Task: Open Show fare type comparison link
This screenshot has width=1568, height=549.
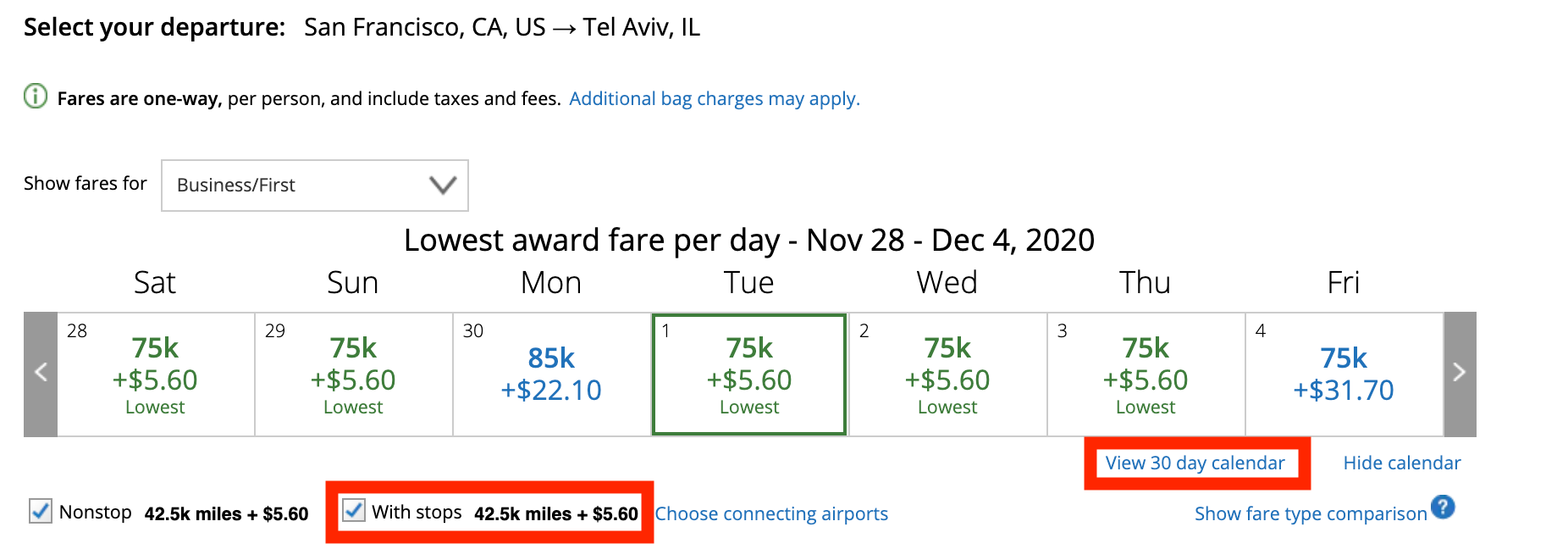Action: tap(1310, 513)
